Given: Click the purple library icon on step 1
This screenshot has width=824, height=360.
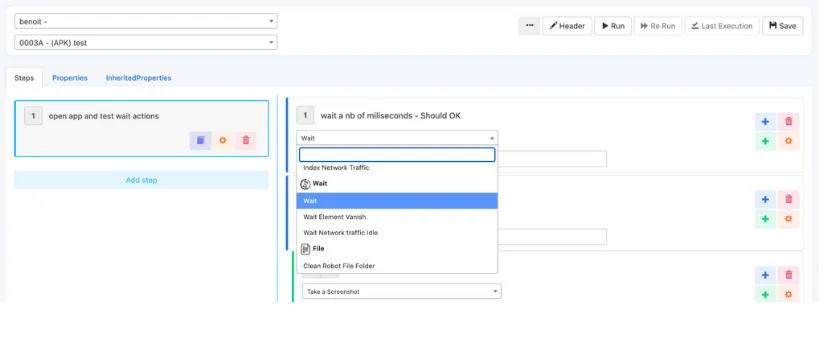Looking at the screenshot, I should (200, 140).
